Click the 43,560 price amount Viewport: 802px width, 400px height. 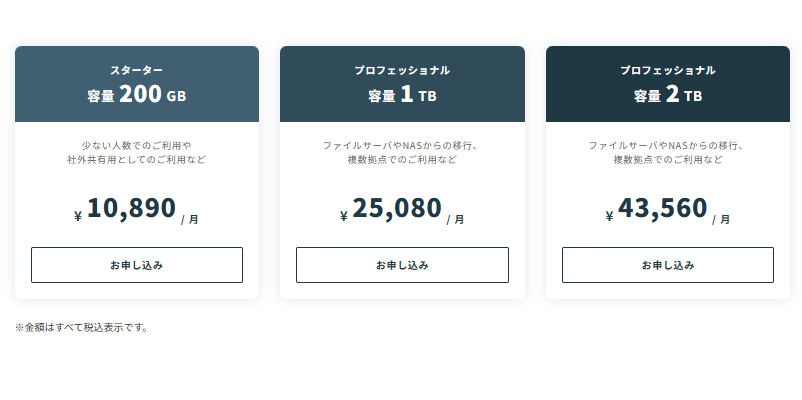click(663, 208)
